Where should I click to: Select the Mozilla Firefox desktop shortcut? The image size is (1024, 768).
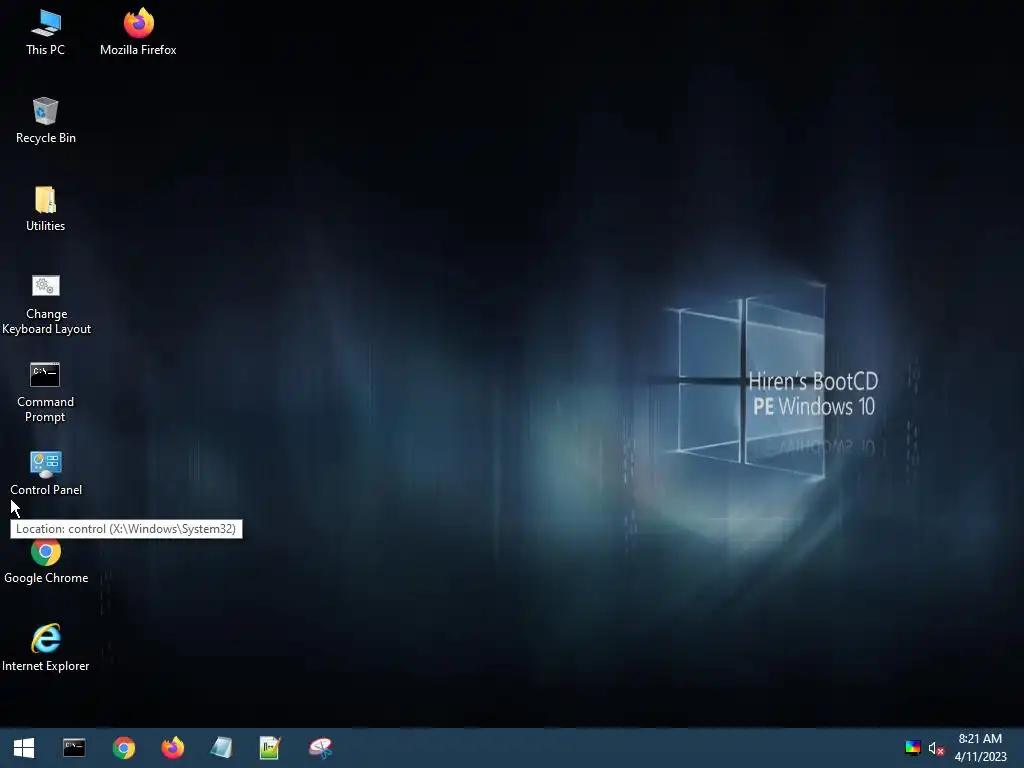point(138,32)
